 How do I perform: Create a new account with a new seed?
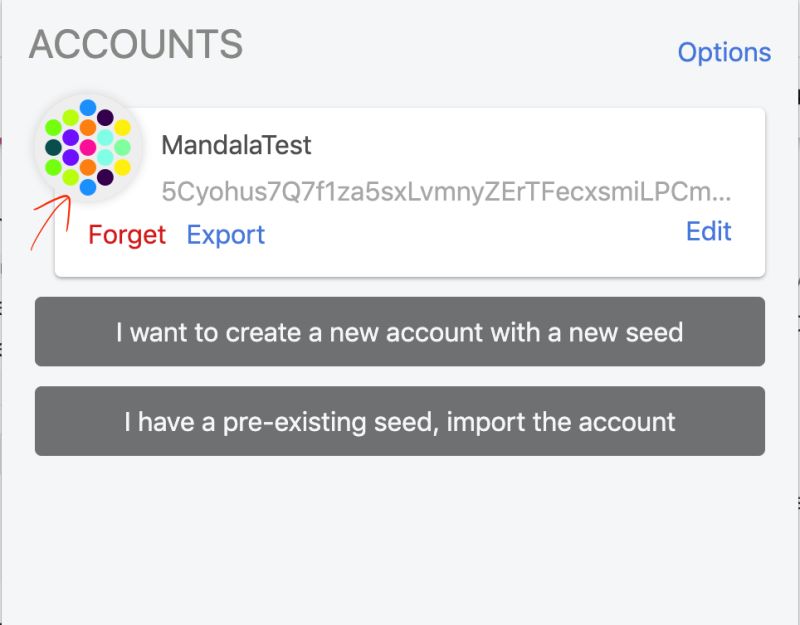coord(399,332)
